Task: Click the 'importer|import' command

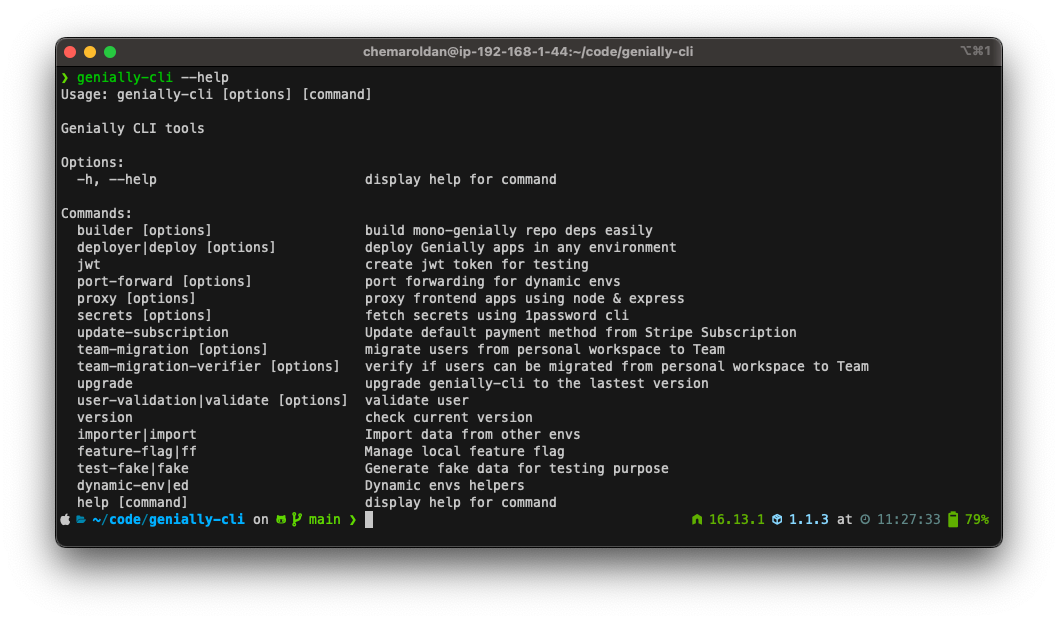Action: pyautogui.click(x=136, y=435)
